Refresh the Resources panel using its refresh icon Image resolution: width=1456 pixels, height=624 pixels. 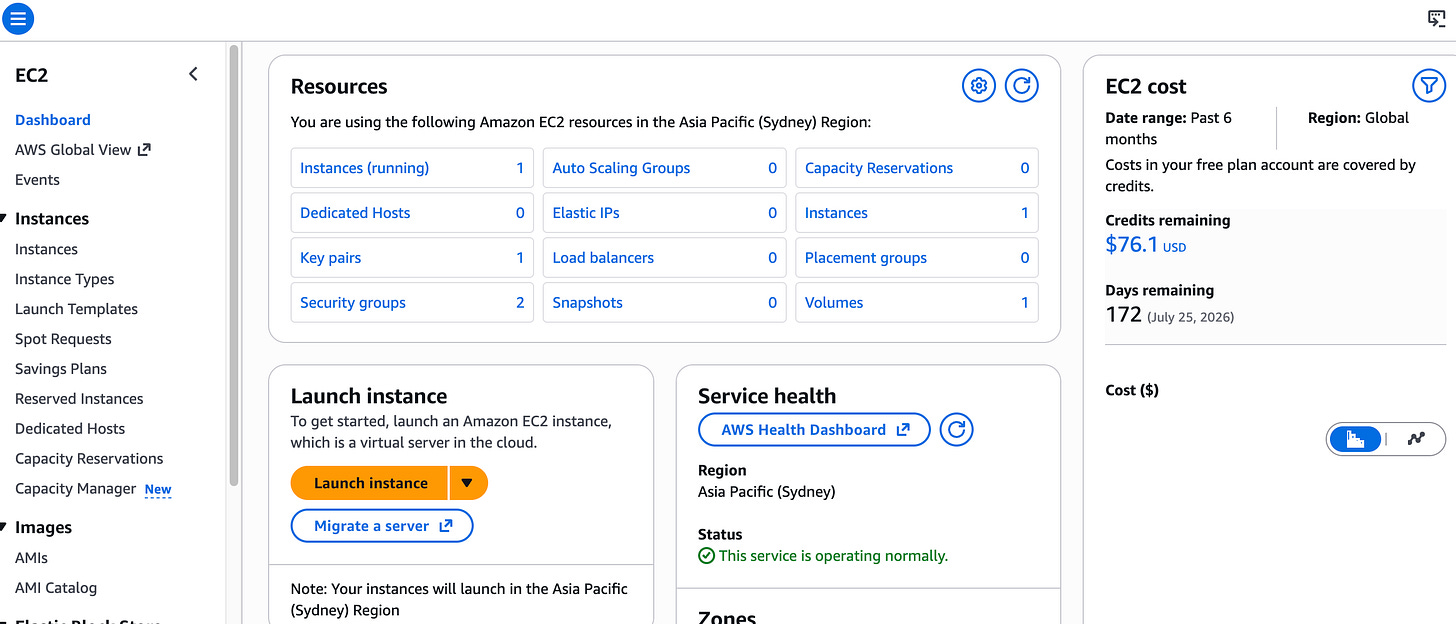coord(1021,85)
